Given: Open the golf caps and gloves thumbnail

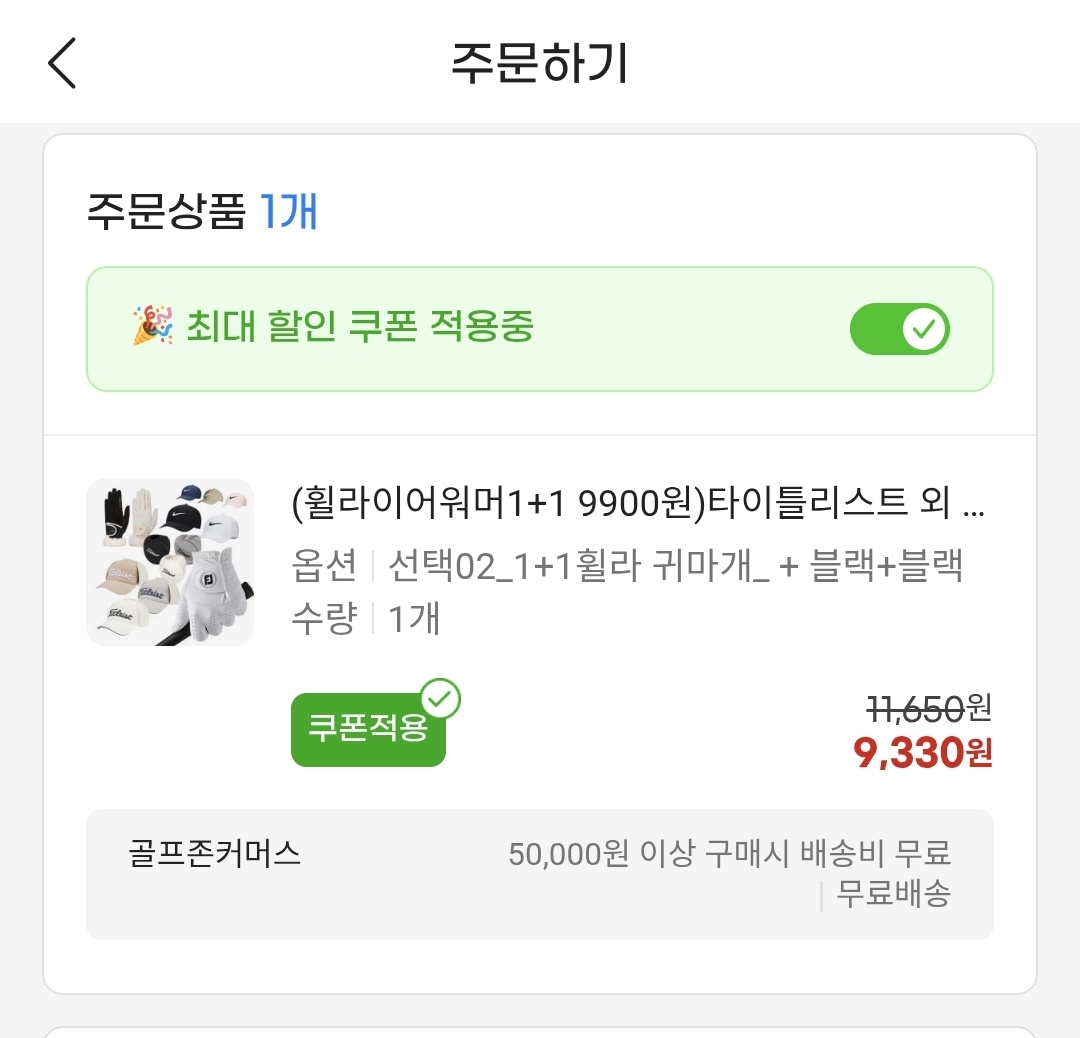Looking at the screenshot, I should 170,561.
